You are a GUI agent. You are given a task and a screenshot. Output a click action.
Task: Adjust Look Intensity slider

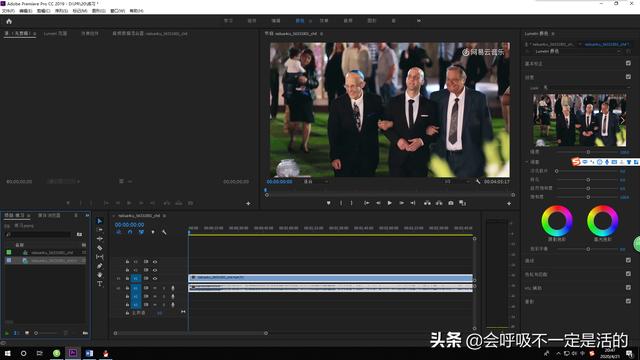pyautogui.click(x=588, y=152)
